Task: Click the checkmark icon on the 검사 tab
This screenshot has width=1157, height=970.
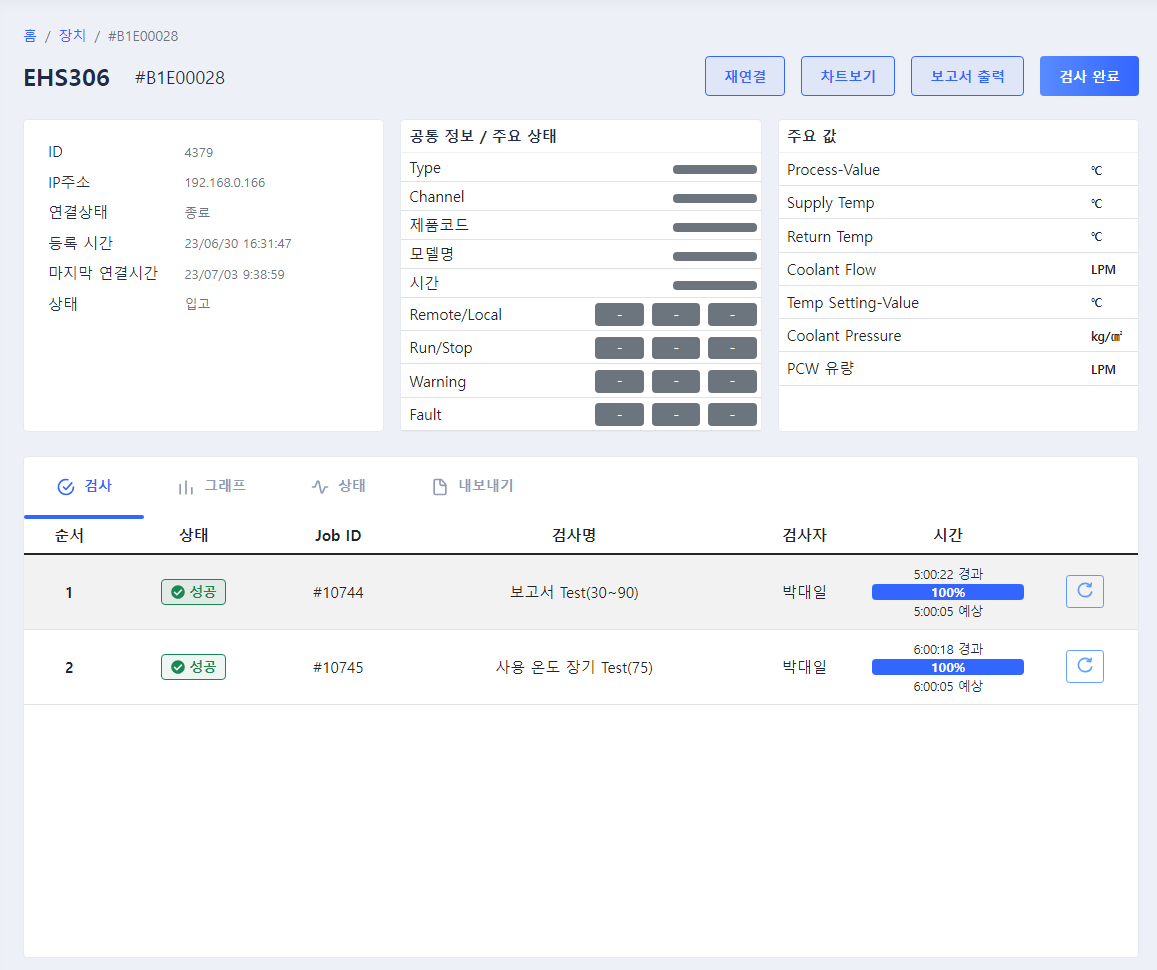Action: click(x=66, y=487)
